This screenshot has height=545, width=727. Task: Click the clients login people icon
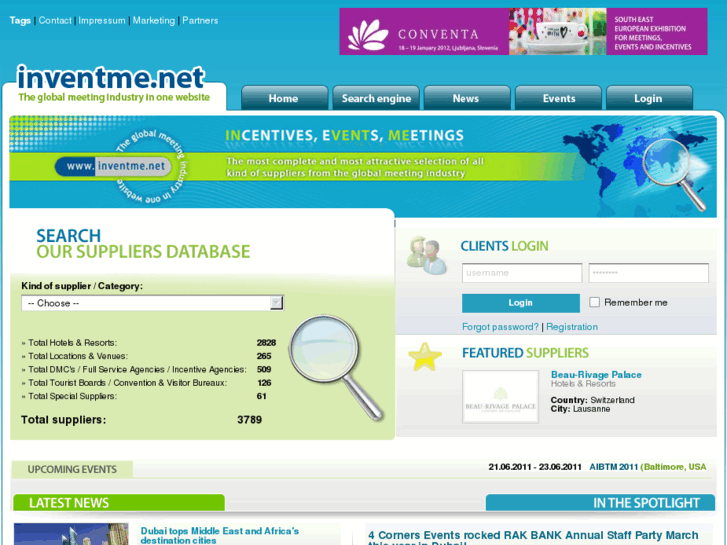click(x=427, y=256)
